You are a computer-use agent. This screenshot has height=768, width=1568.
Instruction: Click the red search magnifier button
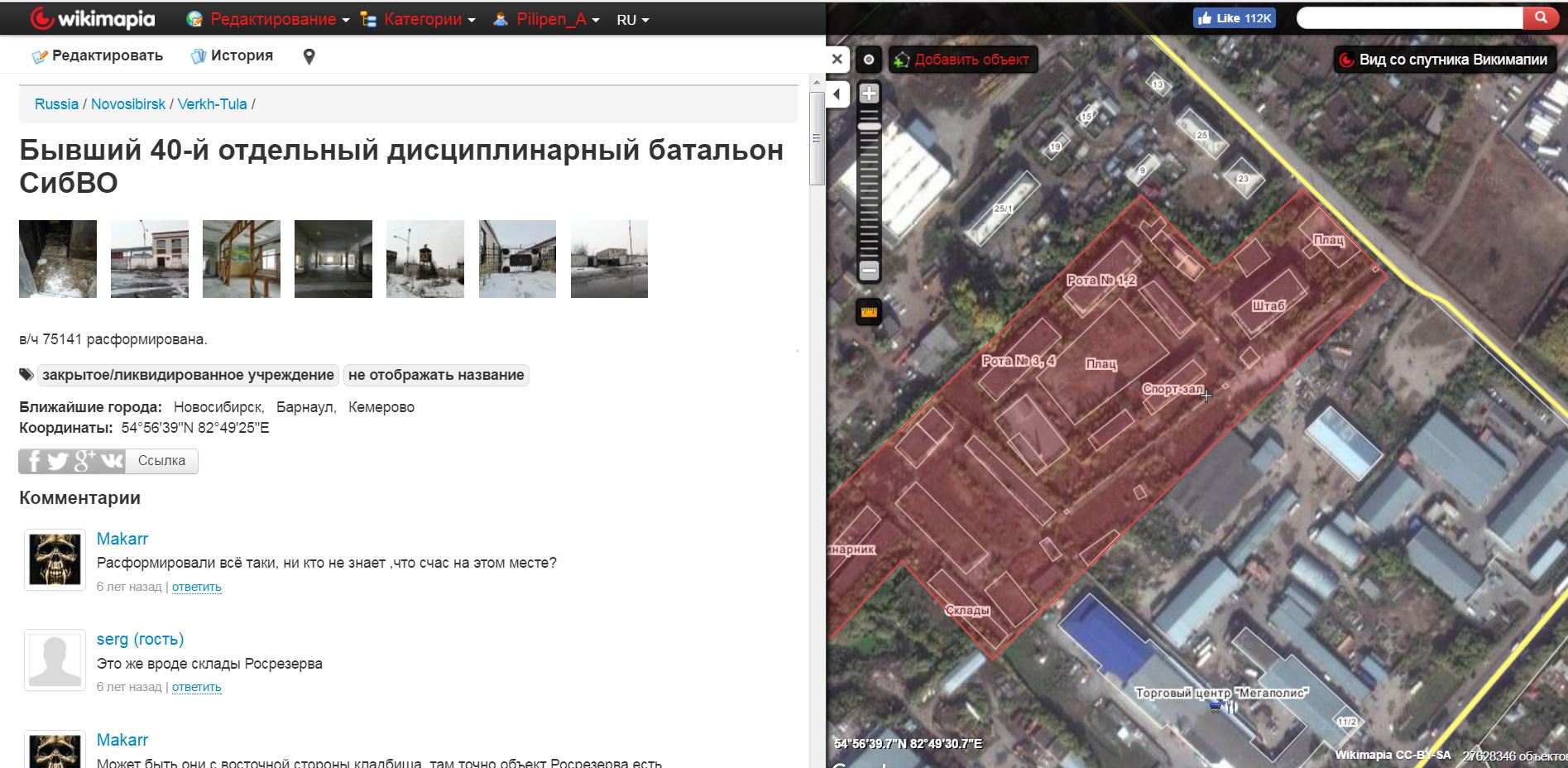point(1541,17)
